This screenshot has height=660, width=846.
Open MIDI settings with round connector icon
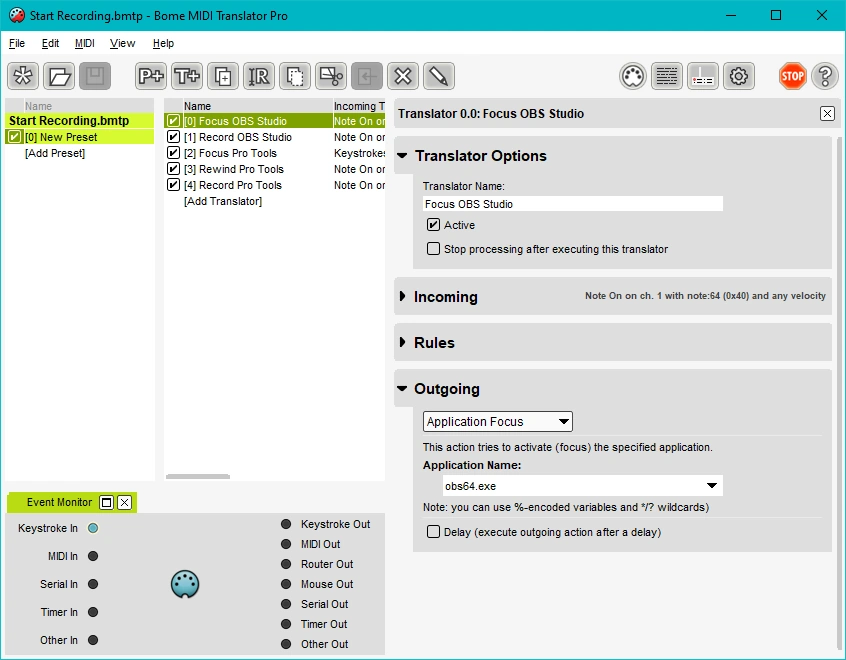631,76
